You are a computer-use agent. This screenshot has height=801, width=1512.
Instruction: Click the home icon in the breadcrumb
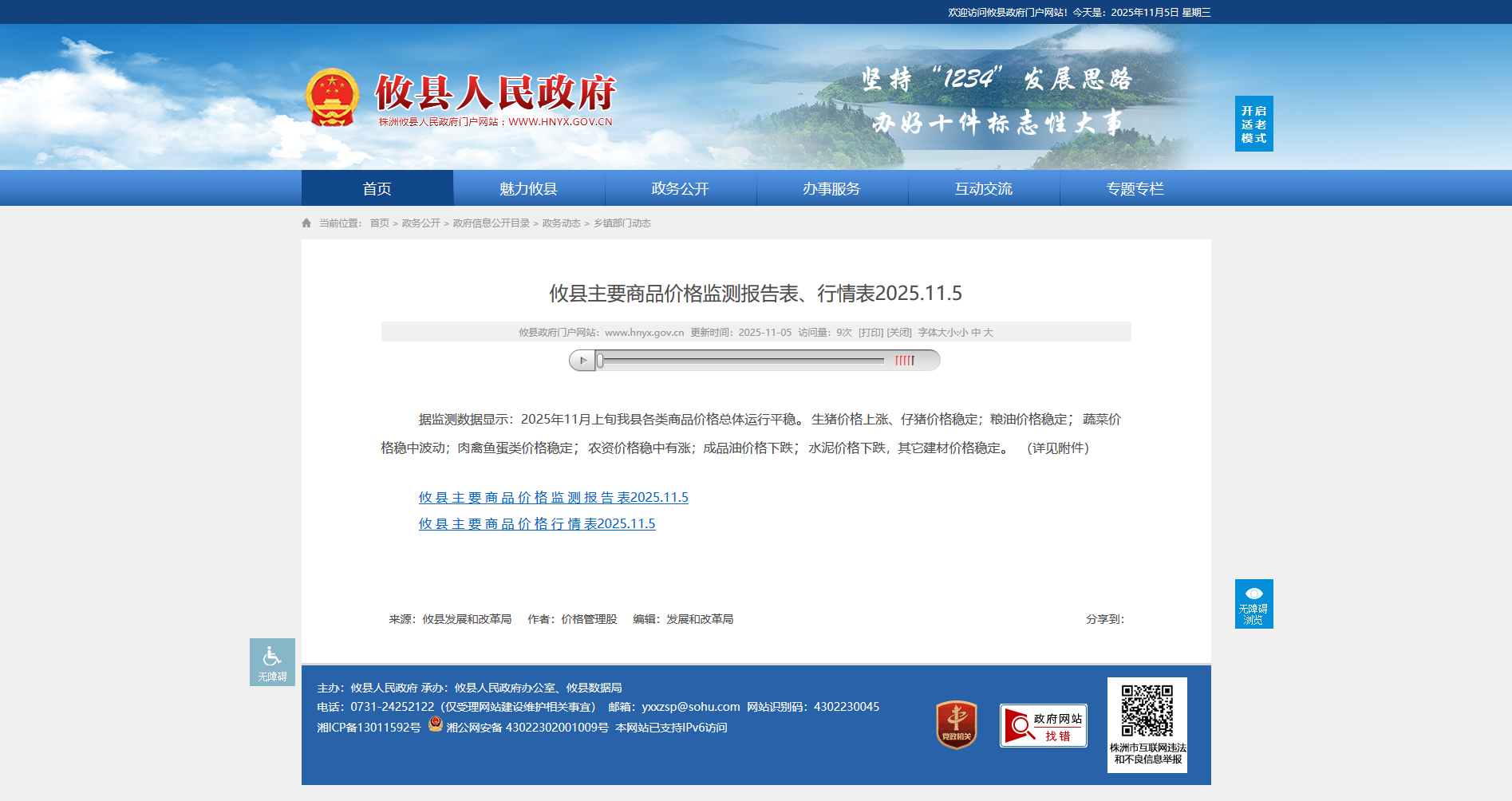pos(306,223)
